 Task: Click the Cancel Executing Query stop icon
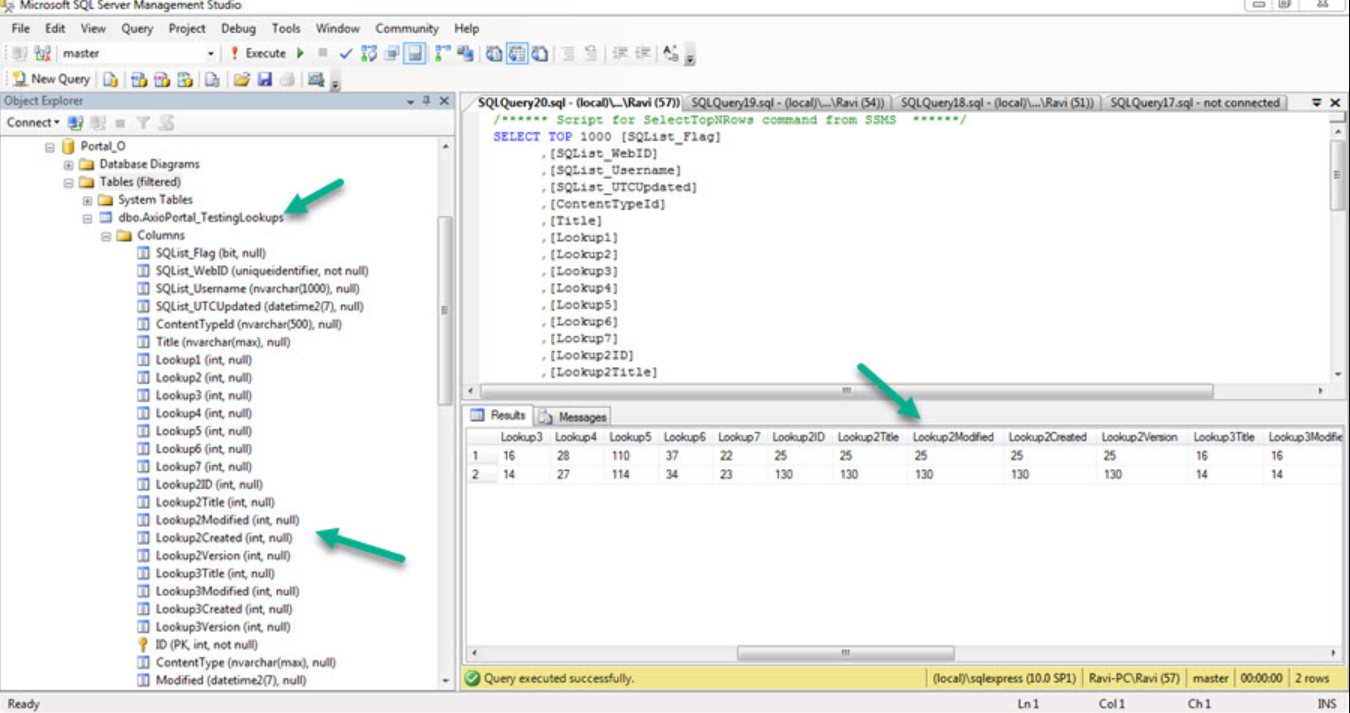pos(322,53)
